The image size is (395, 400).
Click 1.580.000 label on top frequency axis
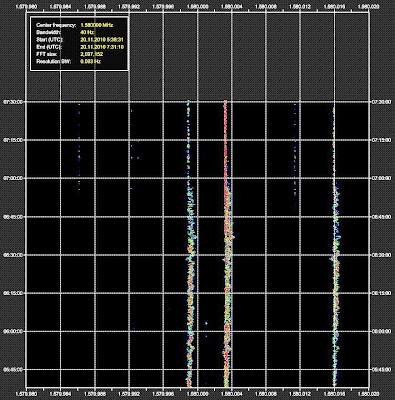pyautogui.click(x=197, y=6)
